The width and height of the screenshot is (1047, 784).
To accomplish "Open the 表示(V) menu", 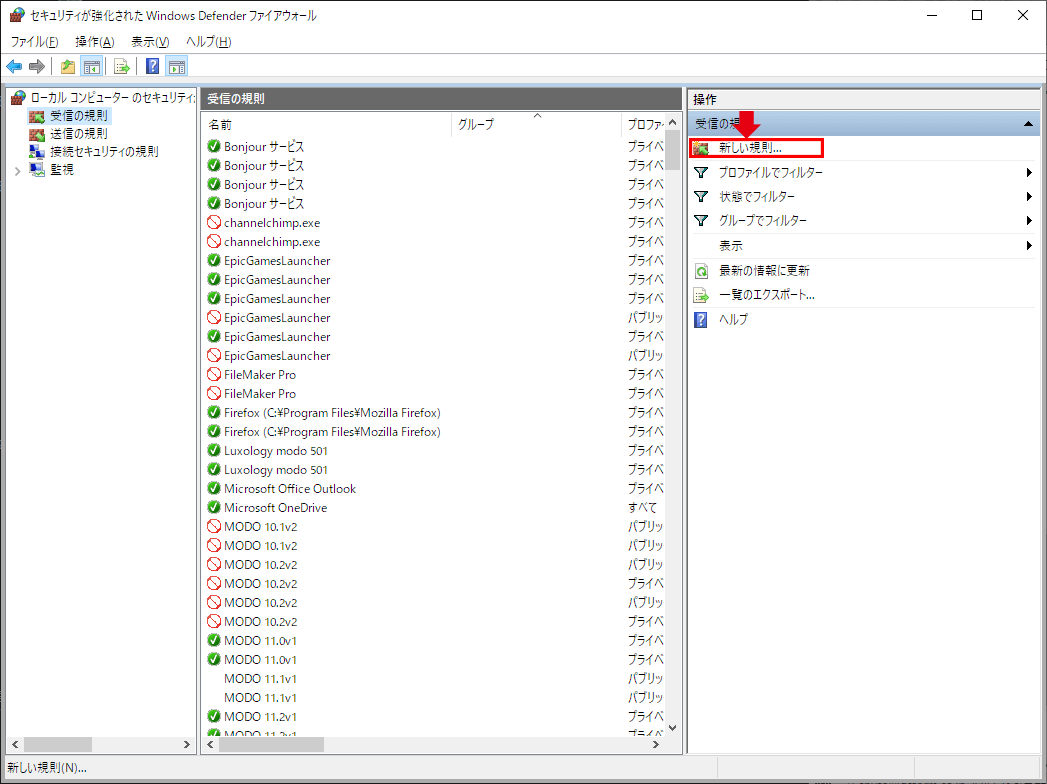I will click(150, 41).
